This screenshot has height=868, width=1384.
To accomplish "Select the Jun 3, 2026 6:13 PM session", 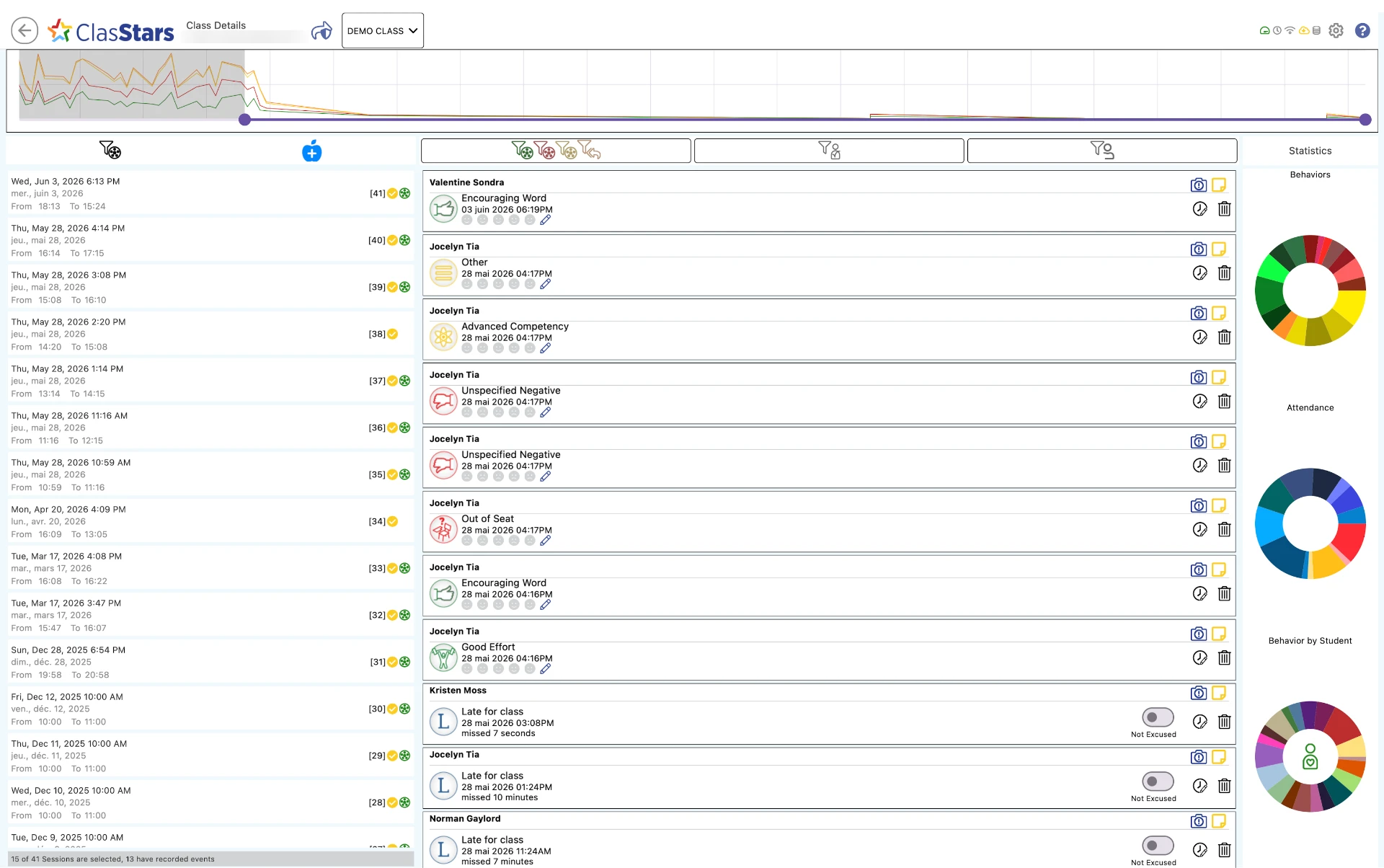I will click(x=210, y=193).
